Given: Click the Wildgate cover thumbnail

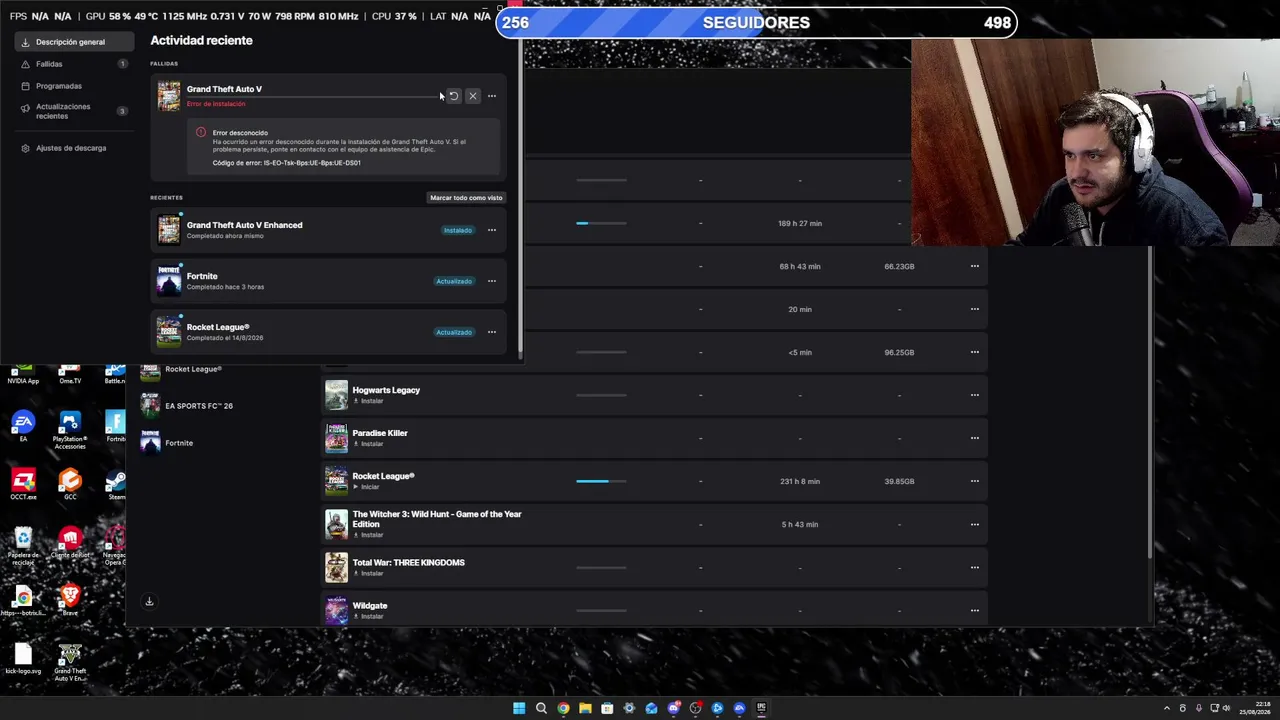Looking at the screenshot, I should tap(336, 610).
